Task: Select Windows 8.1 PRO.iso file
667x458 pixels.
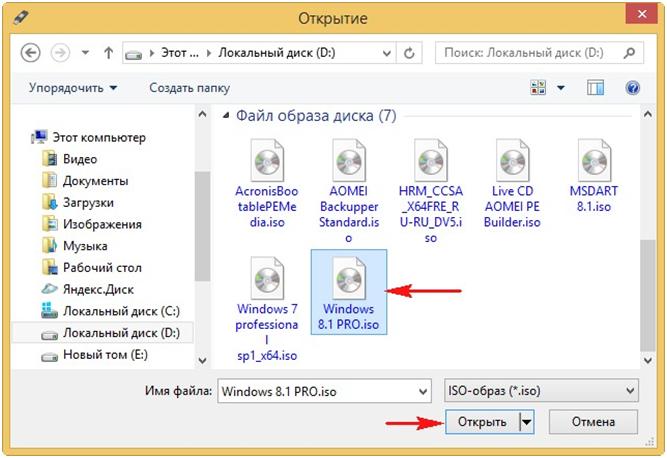Action: [349, 292]
